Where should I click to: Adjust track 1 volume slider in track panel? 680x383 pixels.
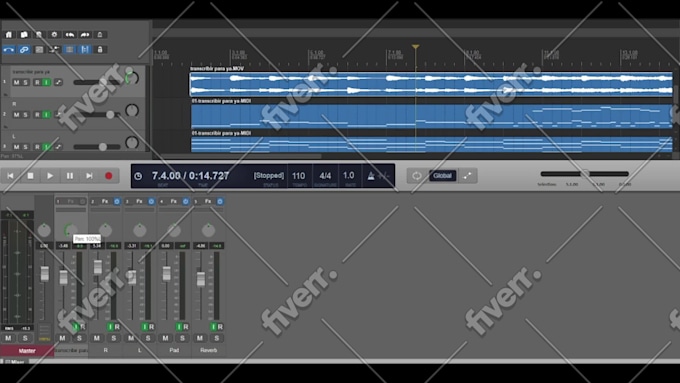[97, 82]
